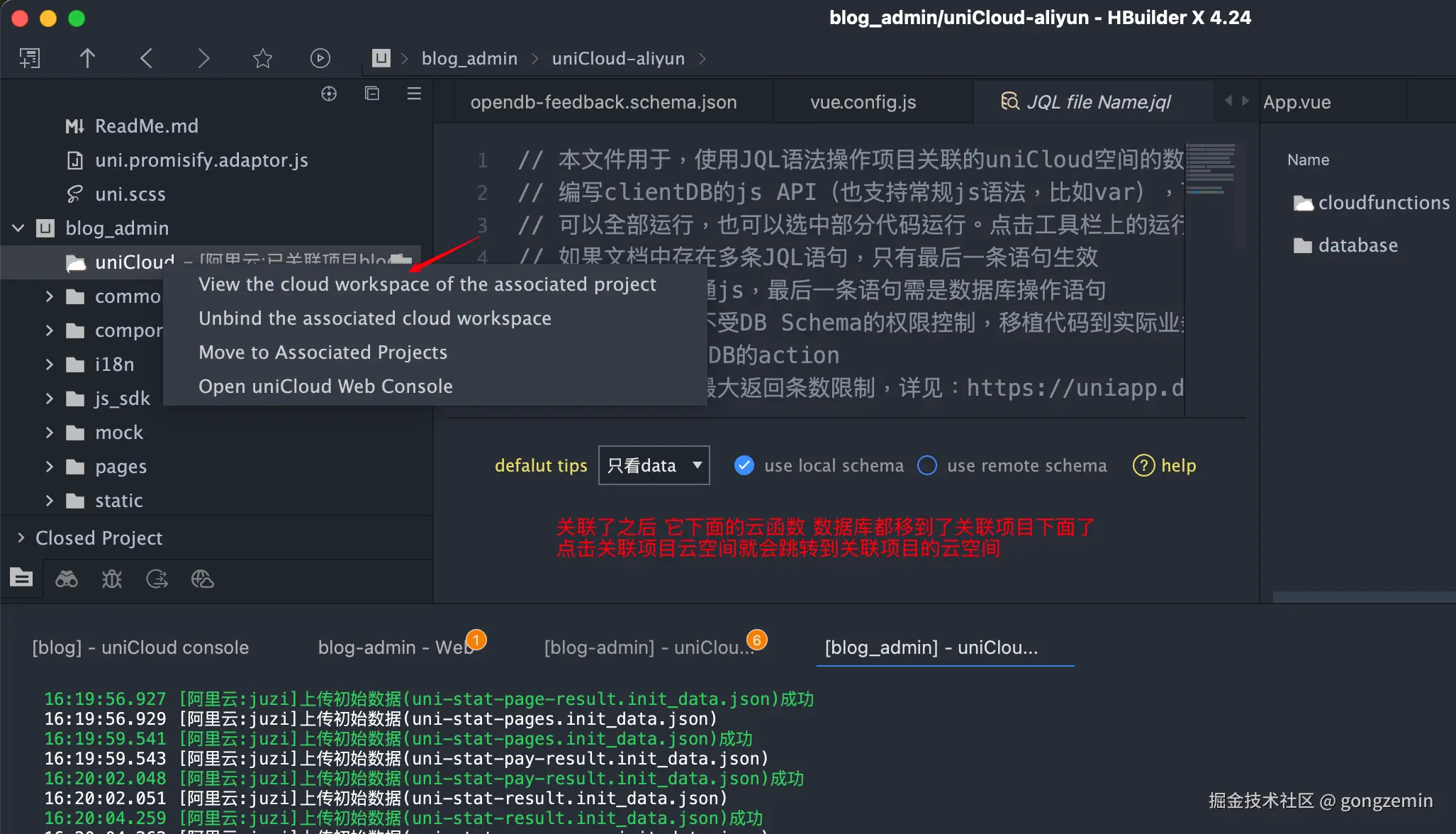Click the collapse all folders icon

click(372, 94)
